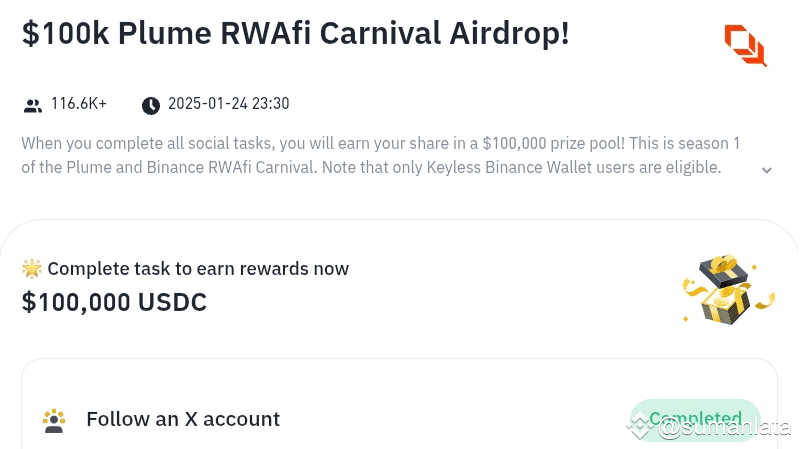The width and height of the screenshot is (800, 449).
Task: Click the 116.6K+ participant count
Action: pos(79,104)
